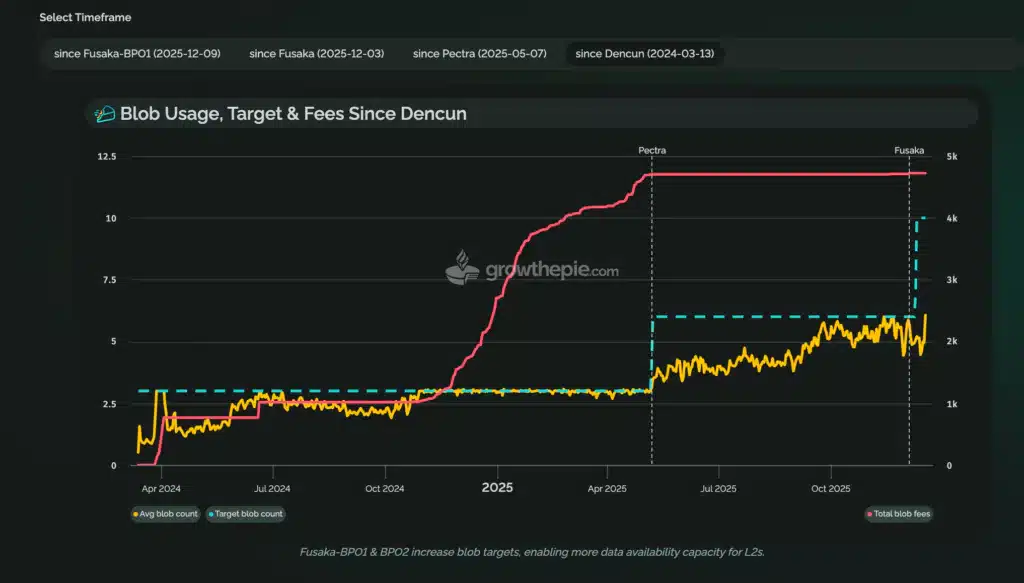Click the Fusaka-BPO1 & BPO2 footnote text
Image resolution: width=1024 pixels, height=583 pixels.
[x=511, y=552]
